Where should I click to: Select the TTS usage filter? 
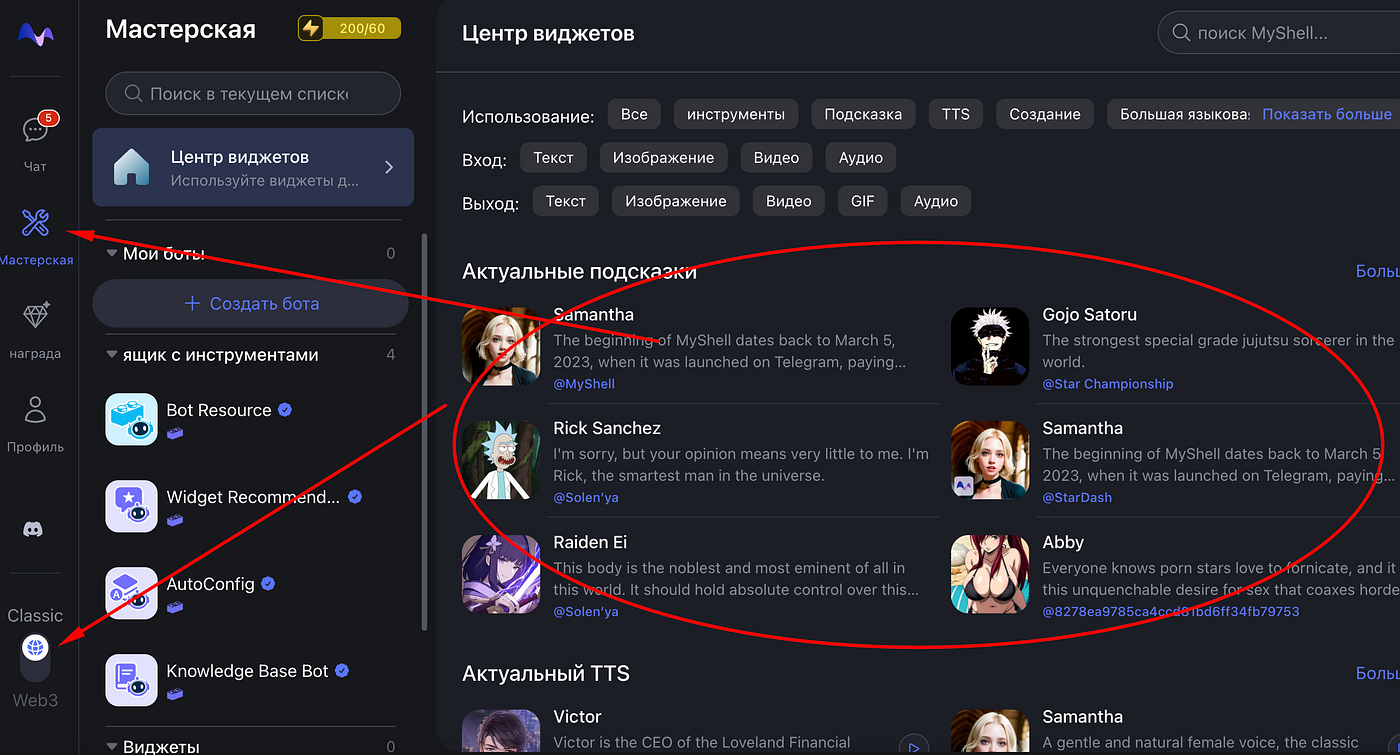pyautogui.click(x=956, y=114)
